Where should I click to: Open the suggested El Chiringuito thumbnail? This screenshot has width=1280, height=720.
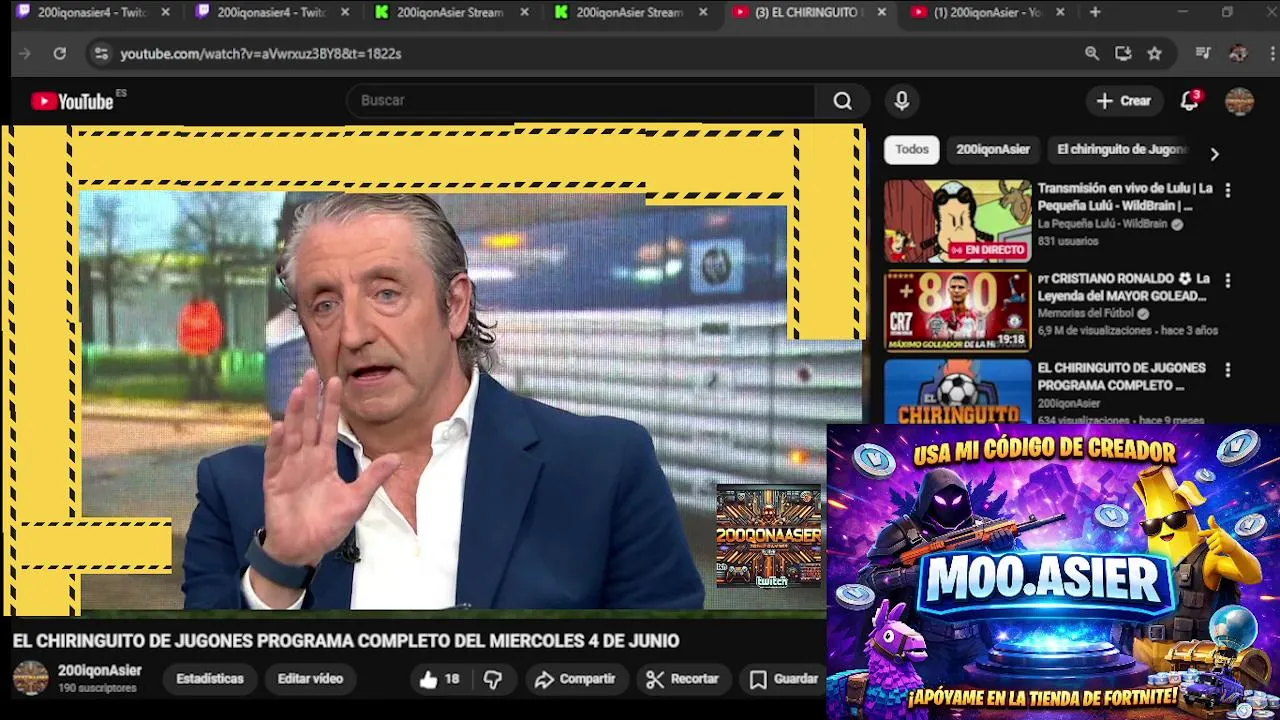[x=957, y=391]
